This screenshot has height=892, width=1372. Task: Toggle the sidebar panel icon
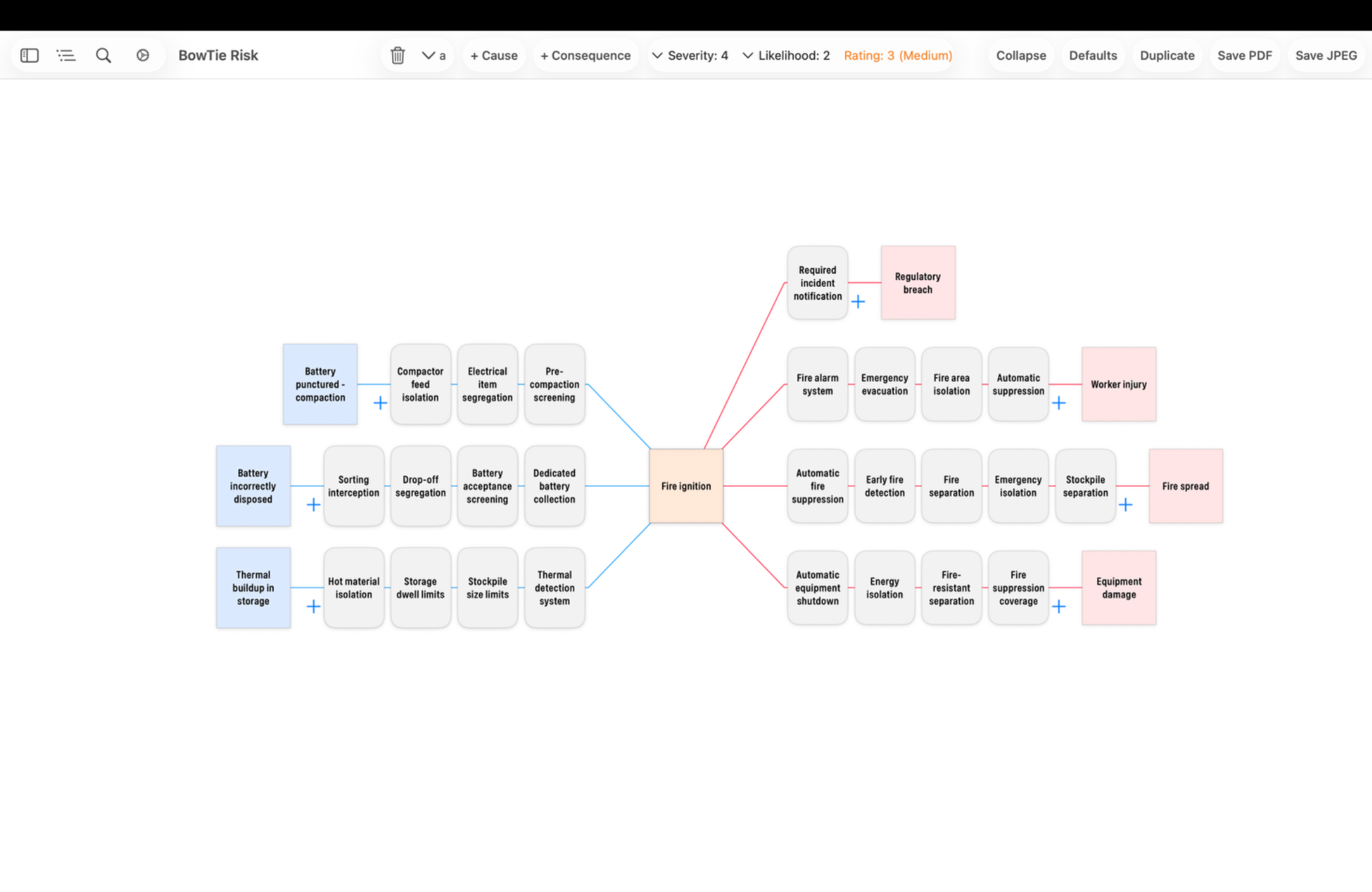(29, 56)
